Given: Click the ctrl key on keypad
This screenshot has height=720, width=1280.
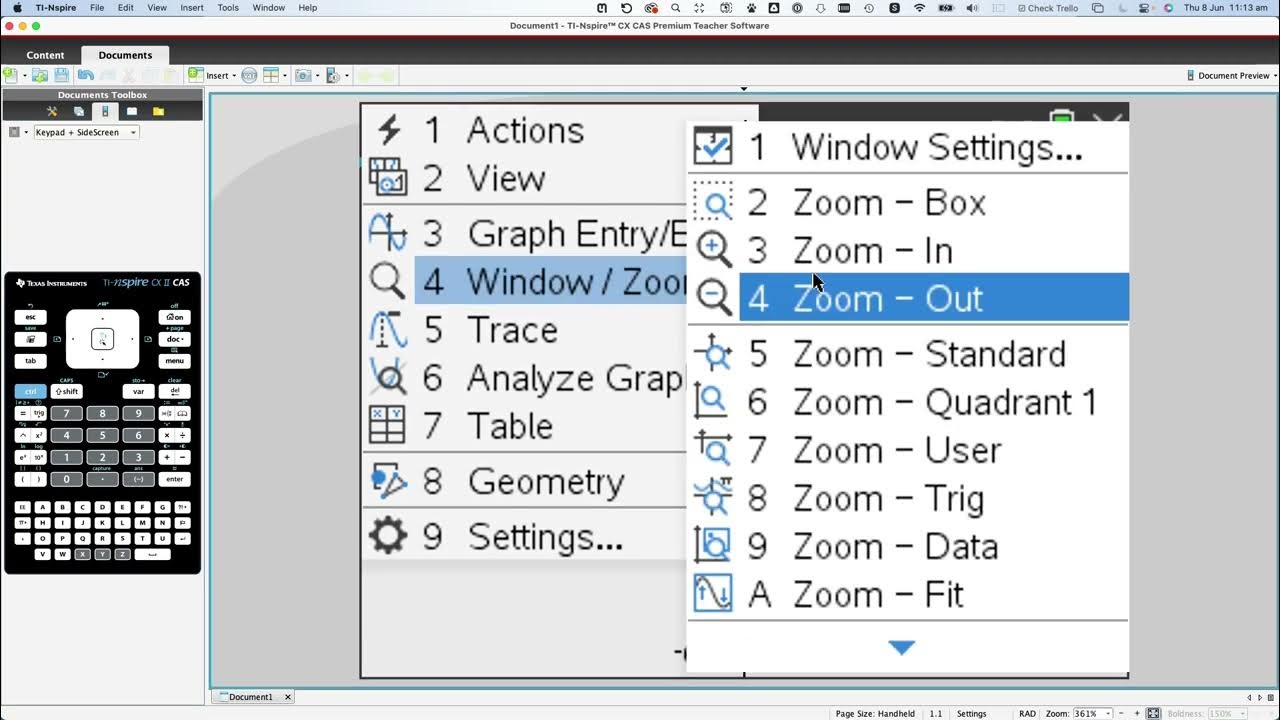Looking at the screenshot, I should click(x=30, y=392).
